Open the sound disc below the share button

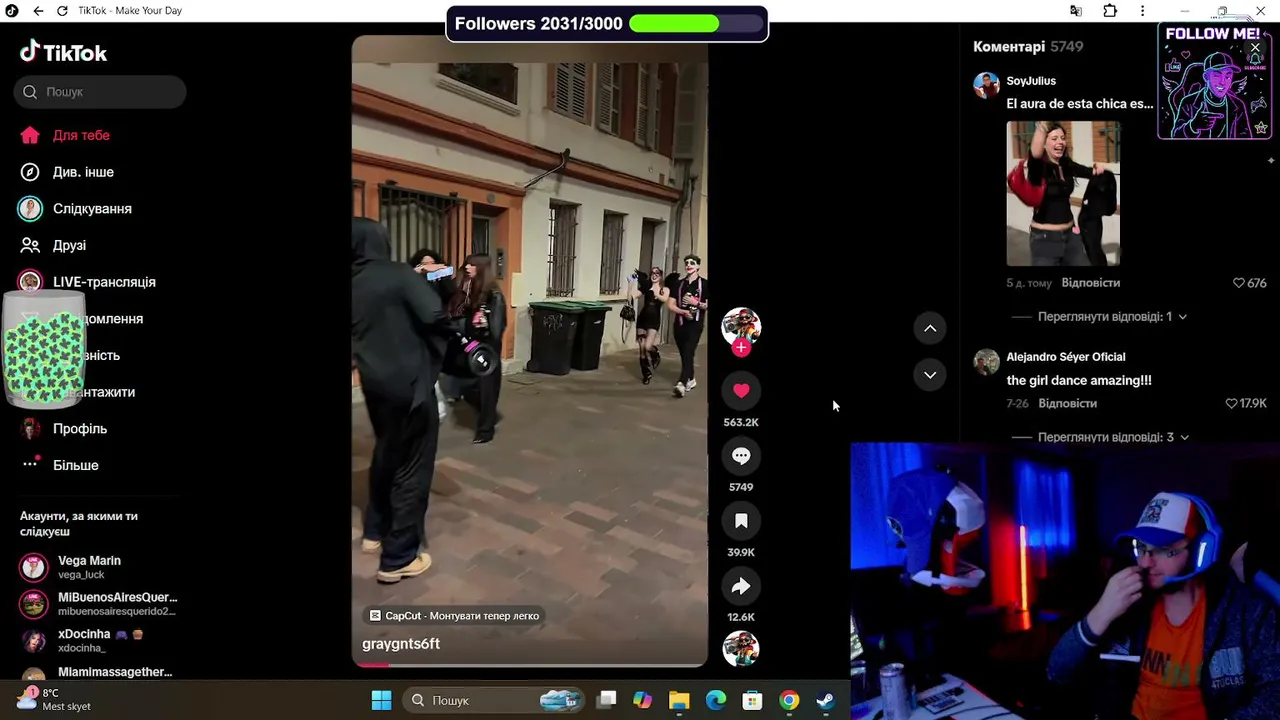[x=741, y=648]
